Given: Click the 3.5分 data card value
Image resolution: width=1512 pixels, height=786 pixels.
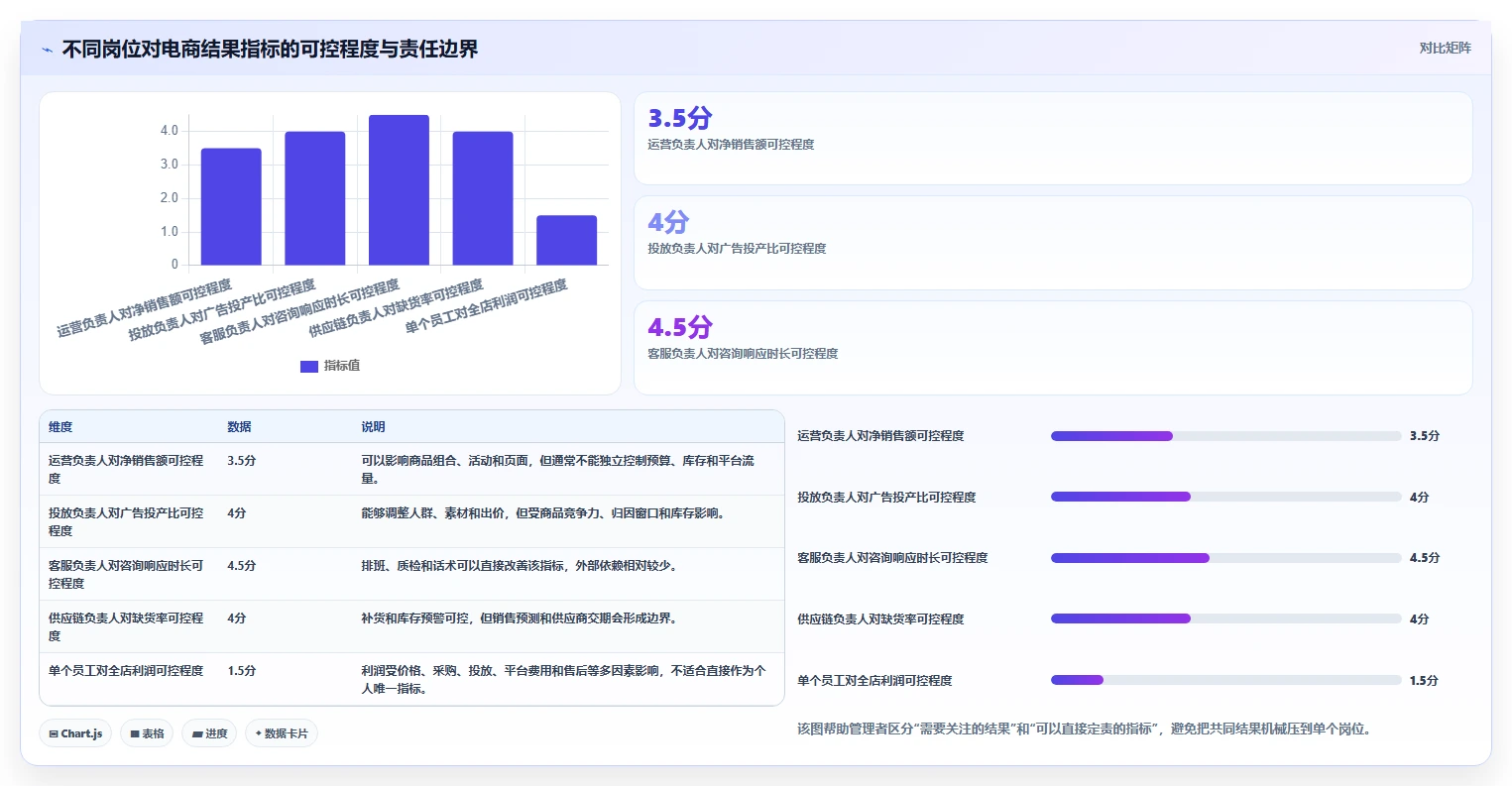Looking at the screenshot, I should click(680, 119).
